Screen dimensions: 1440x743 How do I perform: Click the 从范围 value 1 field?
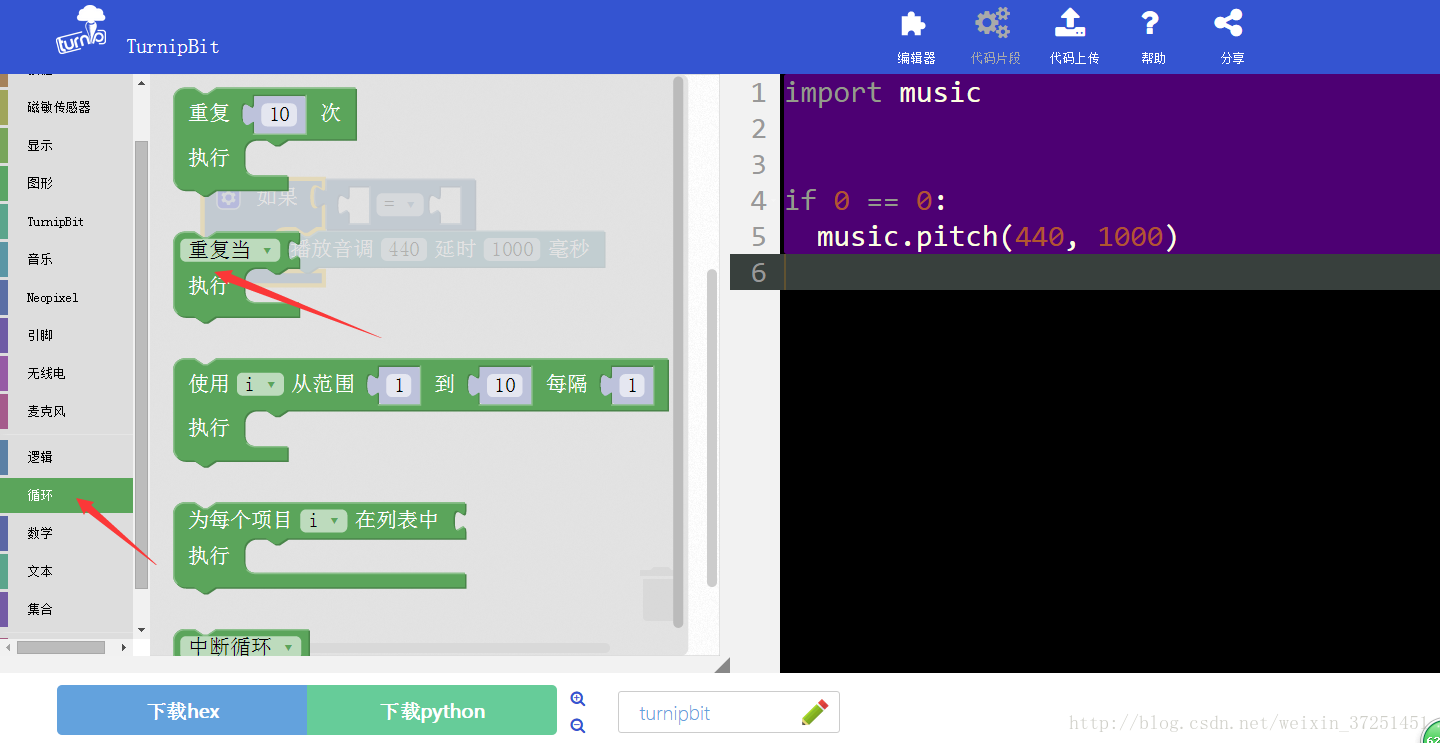pyautogui.click(x=399, y=385)
